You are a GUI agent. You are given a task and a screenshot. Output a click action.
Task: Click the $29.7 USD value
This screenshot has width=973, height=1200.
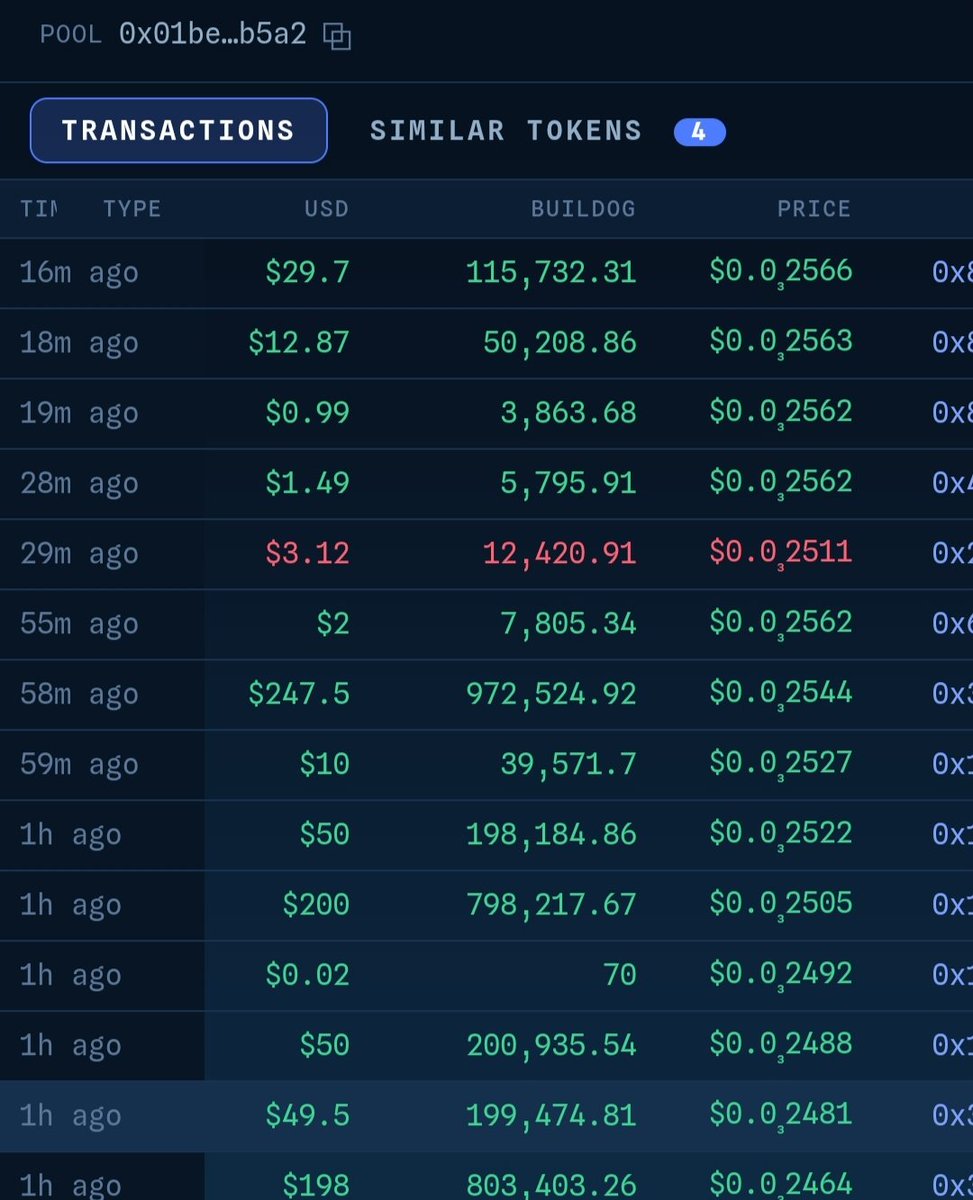307,272
